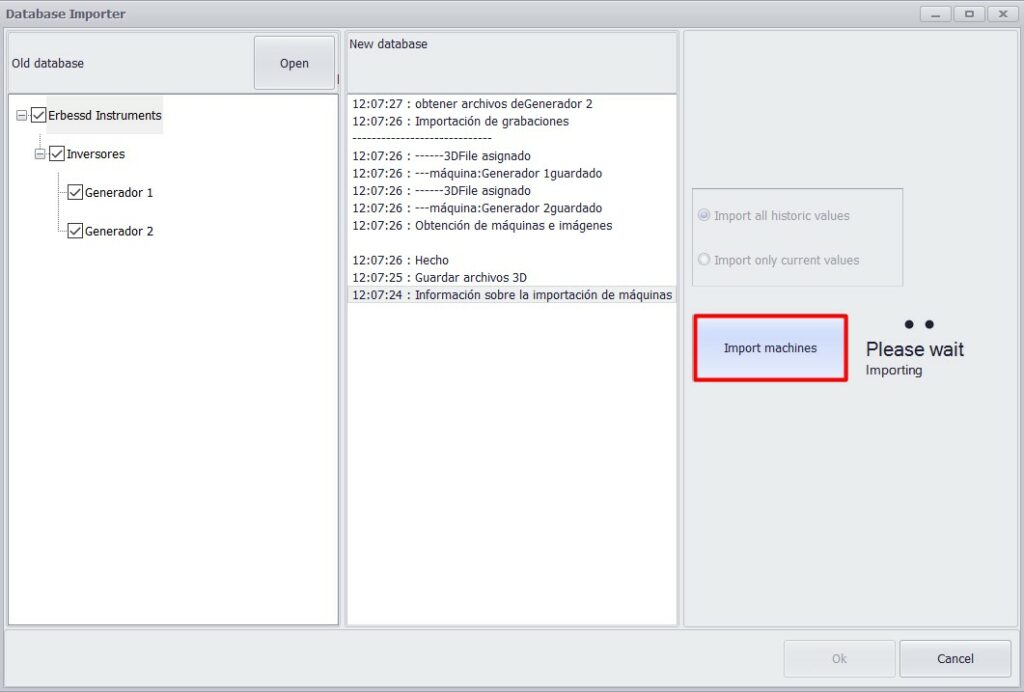The width and height of the screenshot is (1024, 692).
Task: Toggle the Generador 2 checkbox
Action: (x=75, y=231)
